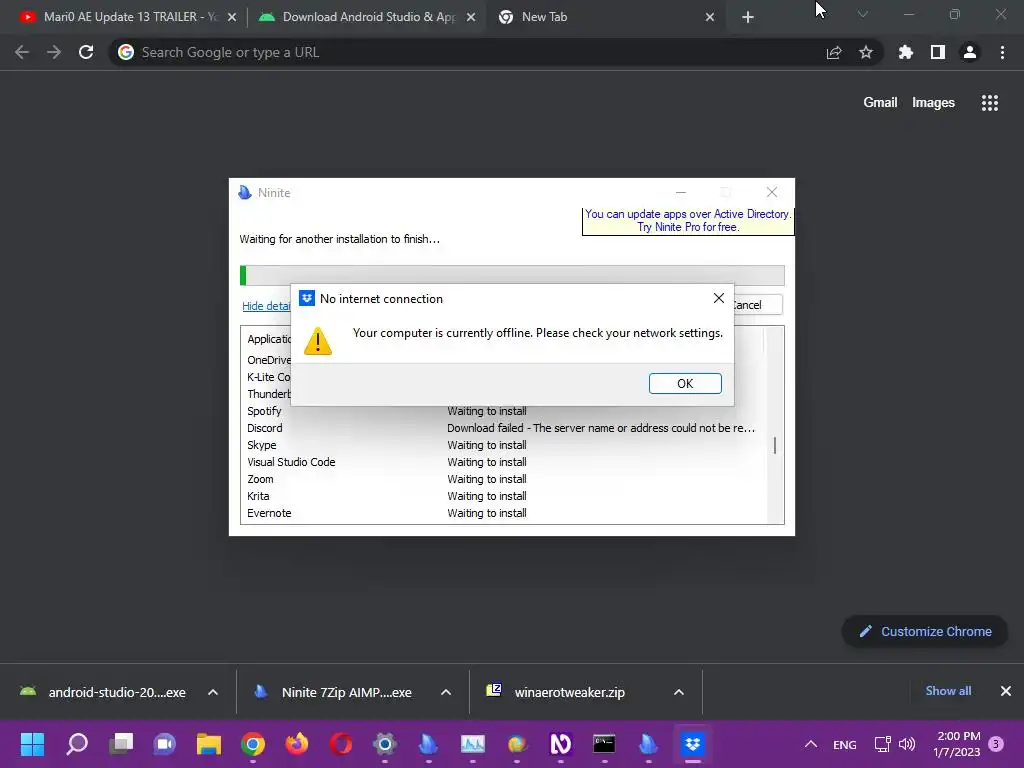Open the Windows Start menu
This screenshot has height=768, width=1024.
tap(32, 744)
